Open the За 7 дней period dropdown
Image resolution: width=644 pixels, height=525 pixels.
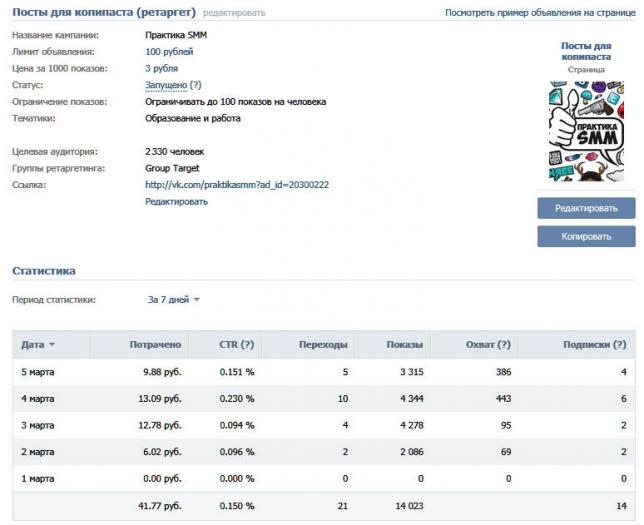(x=173, y=300)
